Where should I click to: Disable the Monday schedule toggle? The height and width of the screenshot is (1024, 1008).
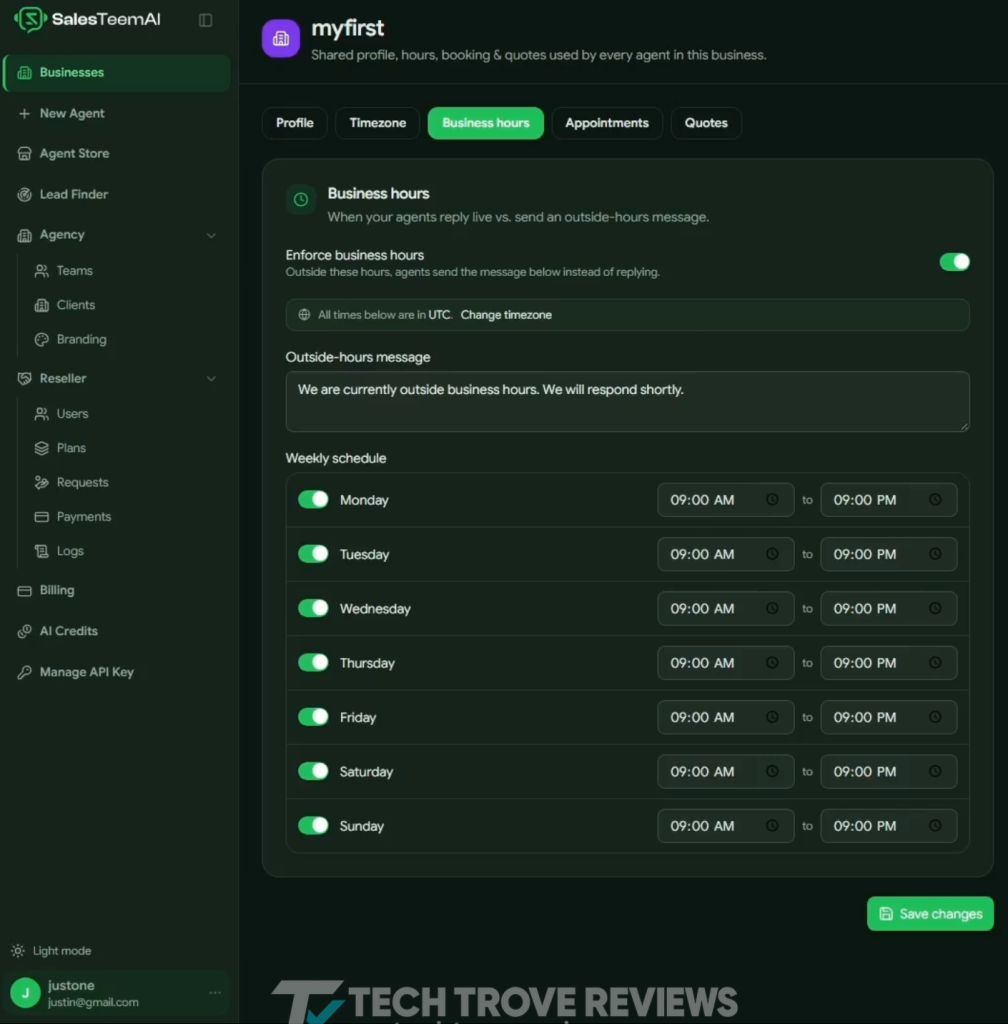313,500
